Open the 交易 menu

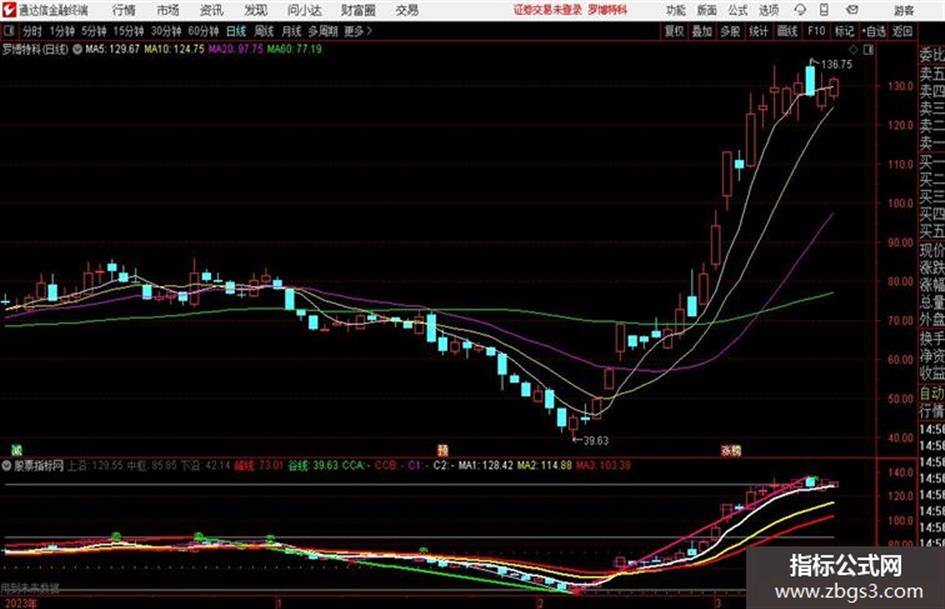pos(407,10)
